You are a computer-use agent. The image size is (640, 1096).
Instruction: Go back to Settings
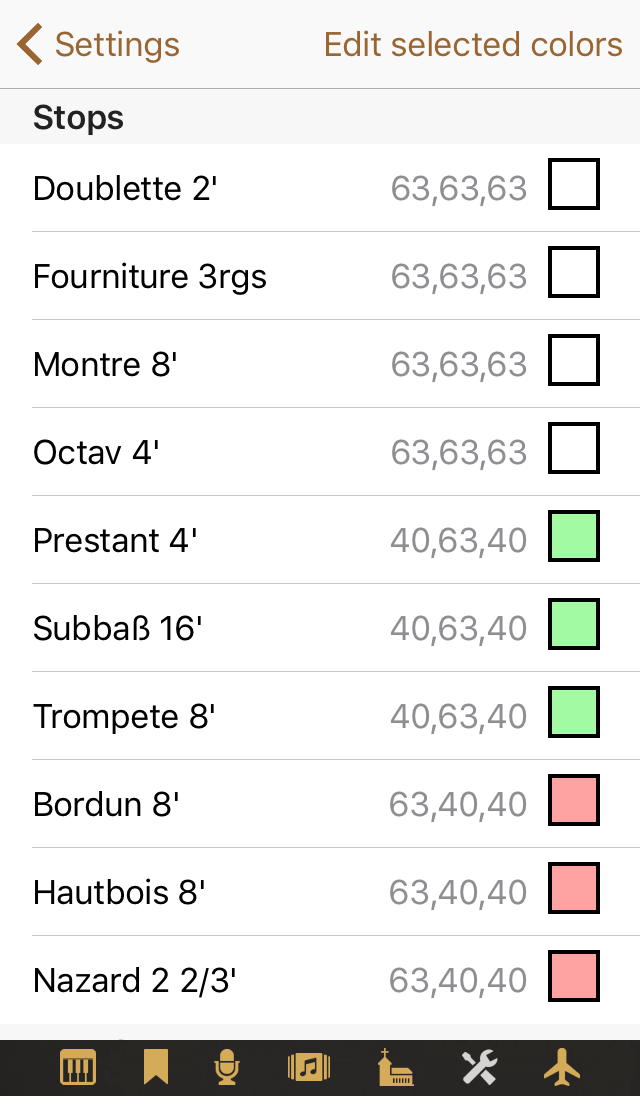coord(116,45)
